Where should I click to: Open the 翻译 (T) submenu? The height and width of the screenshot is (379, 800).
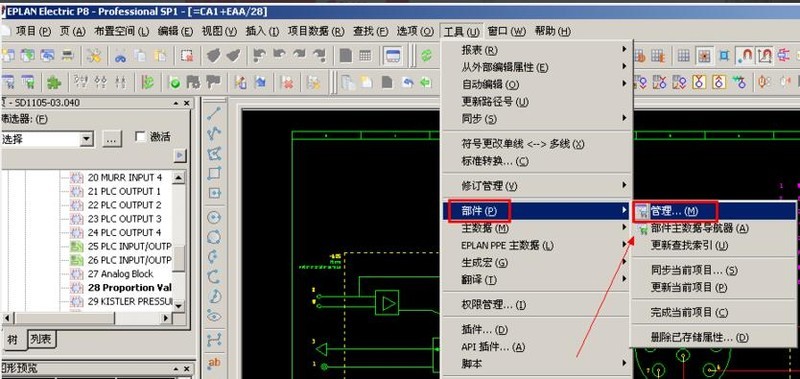pyautogui.click(x=537, y=280)
